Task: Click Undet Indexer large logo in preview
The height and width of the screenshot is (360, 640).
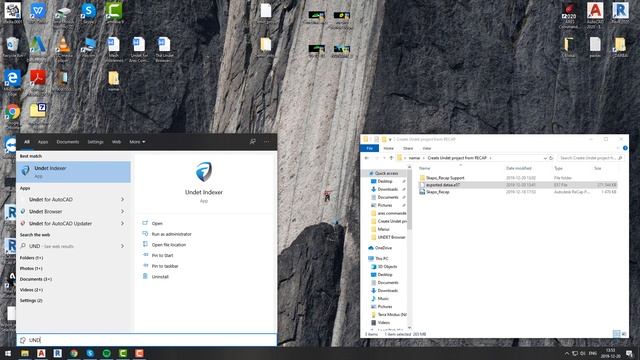Action: coord(204,172)
